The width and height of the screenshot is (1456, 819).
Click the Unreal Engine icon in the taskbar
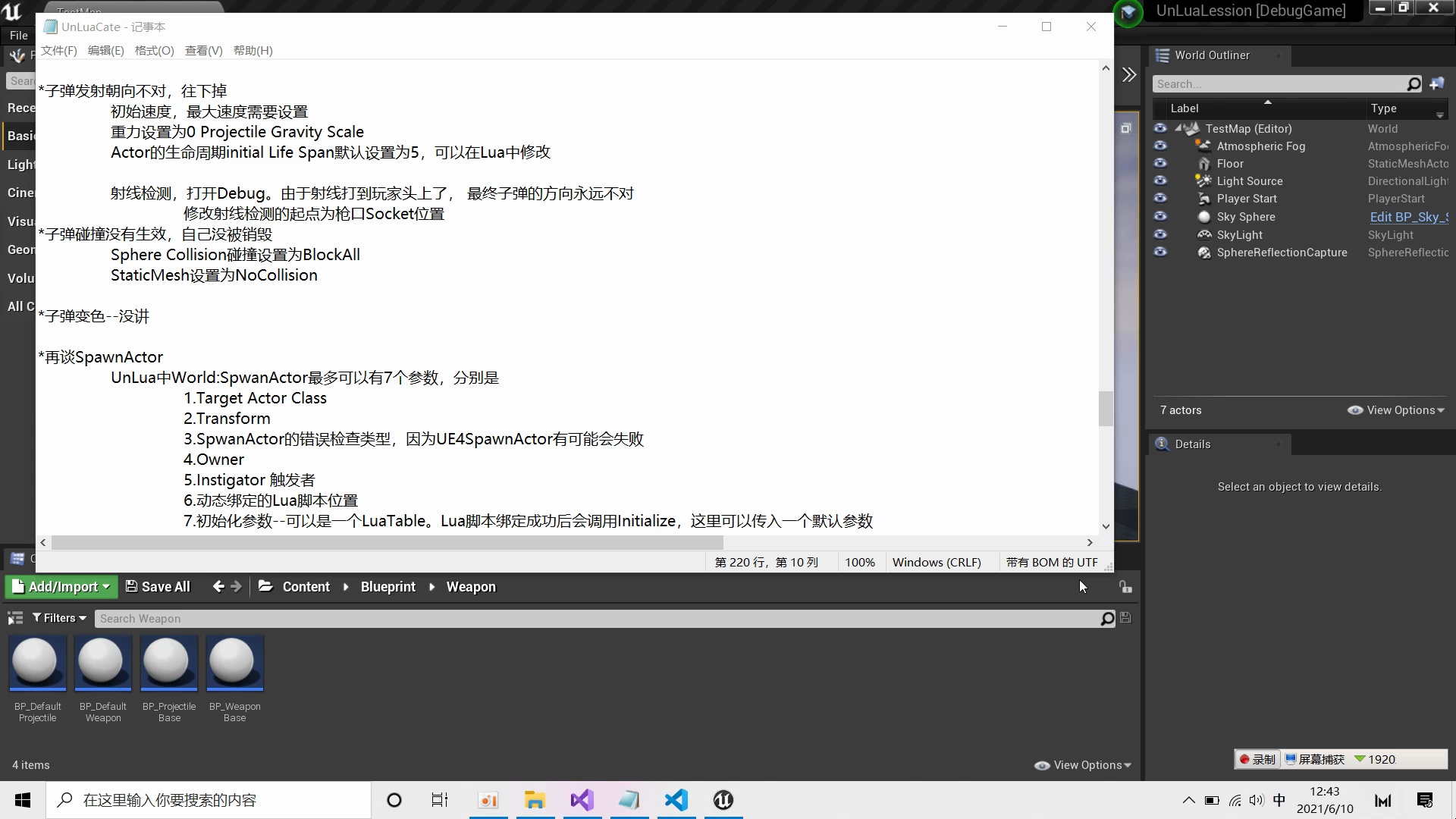pyautogui.click(x=723, y=800)
